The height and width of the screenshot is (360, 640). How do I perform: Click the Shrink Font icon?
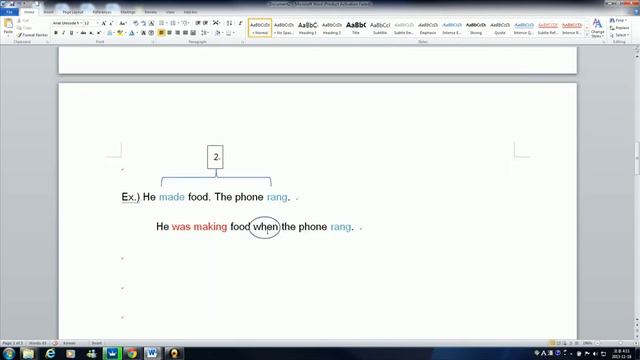tap(111, 23)
